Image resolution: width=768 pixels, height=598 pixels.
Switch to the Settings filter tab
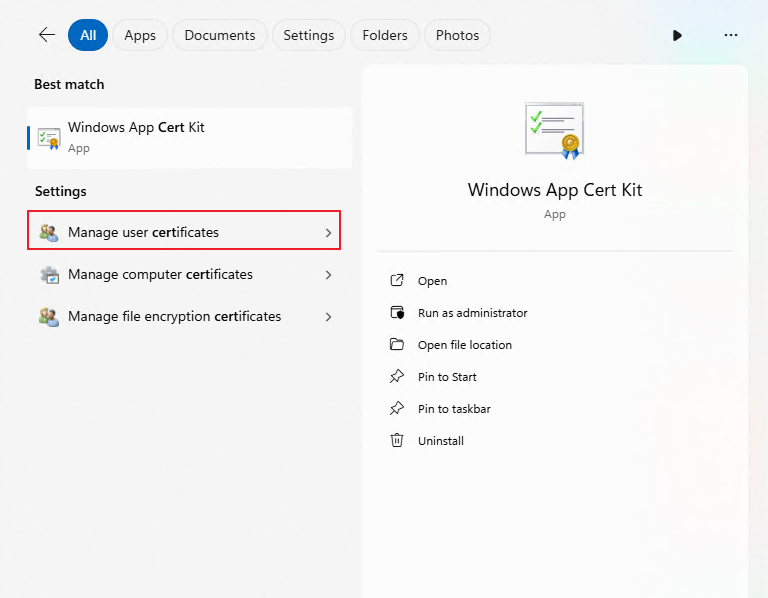click(x=309, y=35)
